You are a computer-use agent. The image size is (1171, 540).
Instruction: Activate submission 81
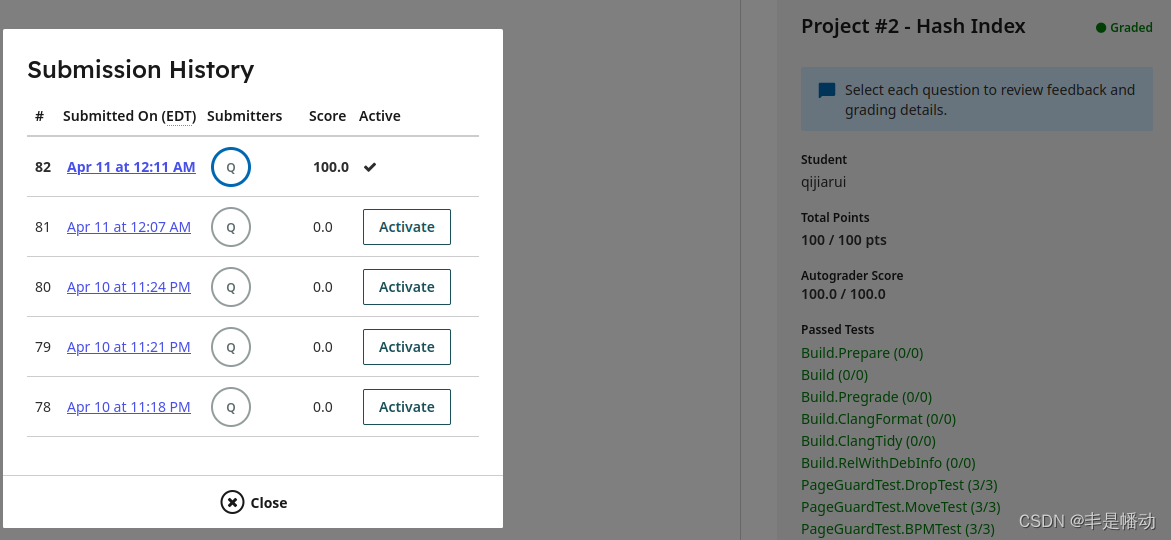(407, 227)
